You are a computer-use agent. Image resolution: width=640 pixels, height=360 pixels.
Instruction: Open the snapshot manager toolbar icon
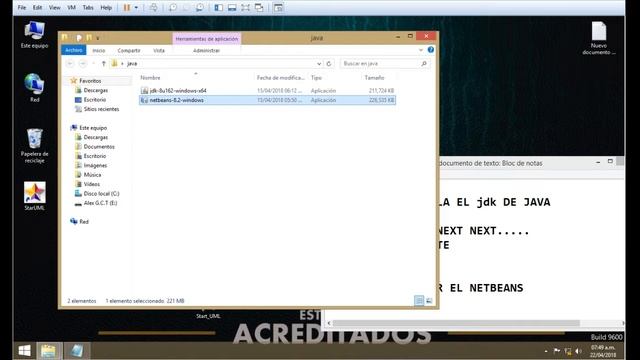[200, 7]
